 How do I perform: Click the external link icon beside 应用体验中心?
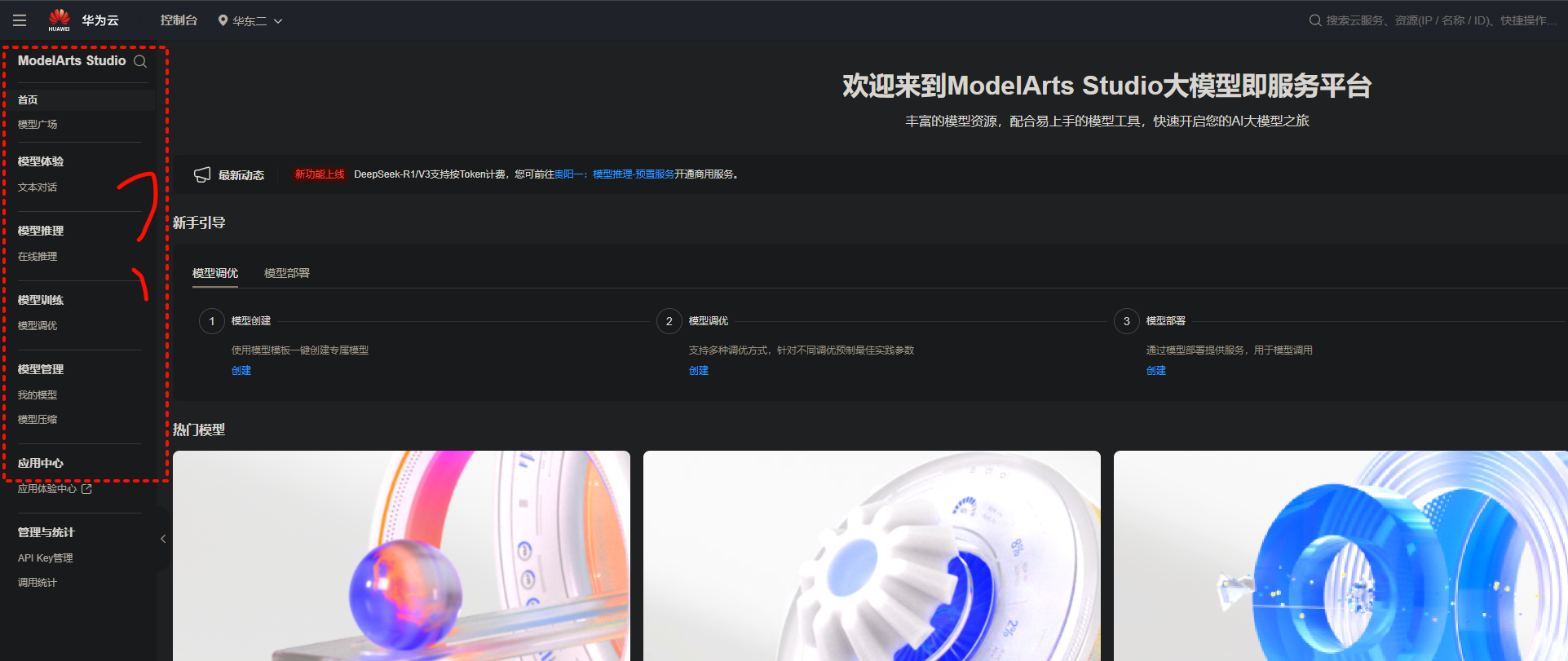[86, 489]
